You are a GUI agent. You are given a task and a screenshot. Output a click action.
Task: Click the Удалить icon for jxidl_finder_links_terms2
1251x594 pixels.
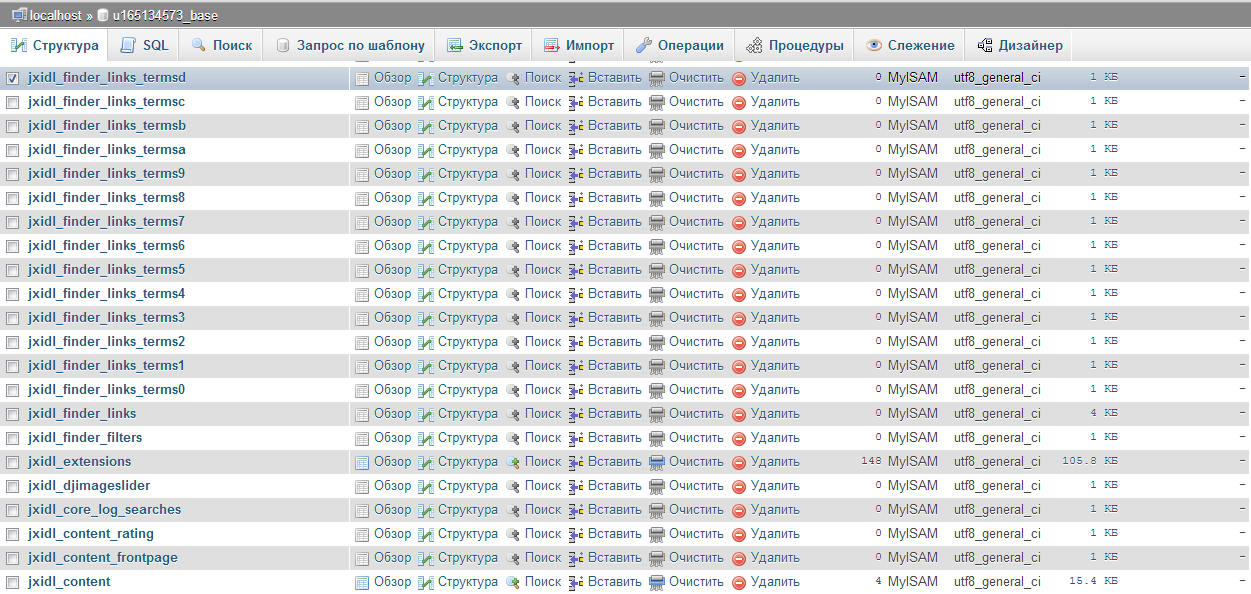pyautogui.click(x=739, y=342)
